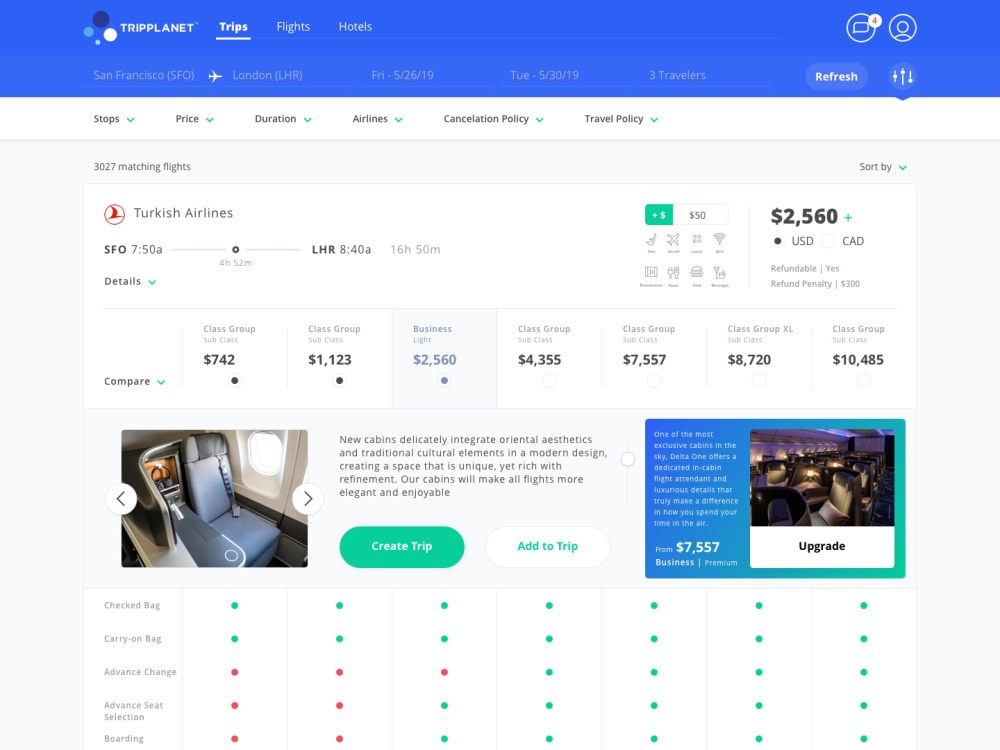This screenshot has height=750, width=1000.
Task: Click the Carry-on Bag row label
Action: click(133, 638)
